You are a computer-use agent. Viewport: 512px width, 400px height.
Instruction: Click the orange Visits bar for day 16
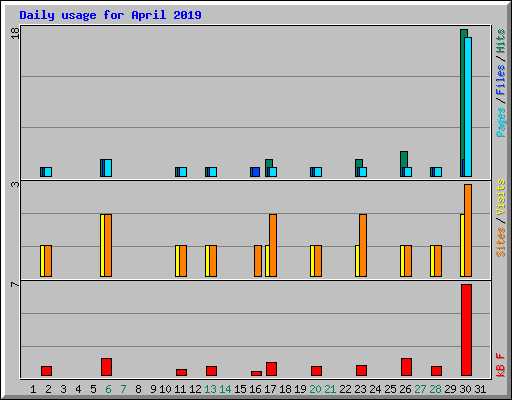tap(258, 261)
